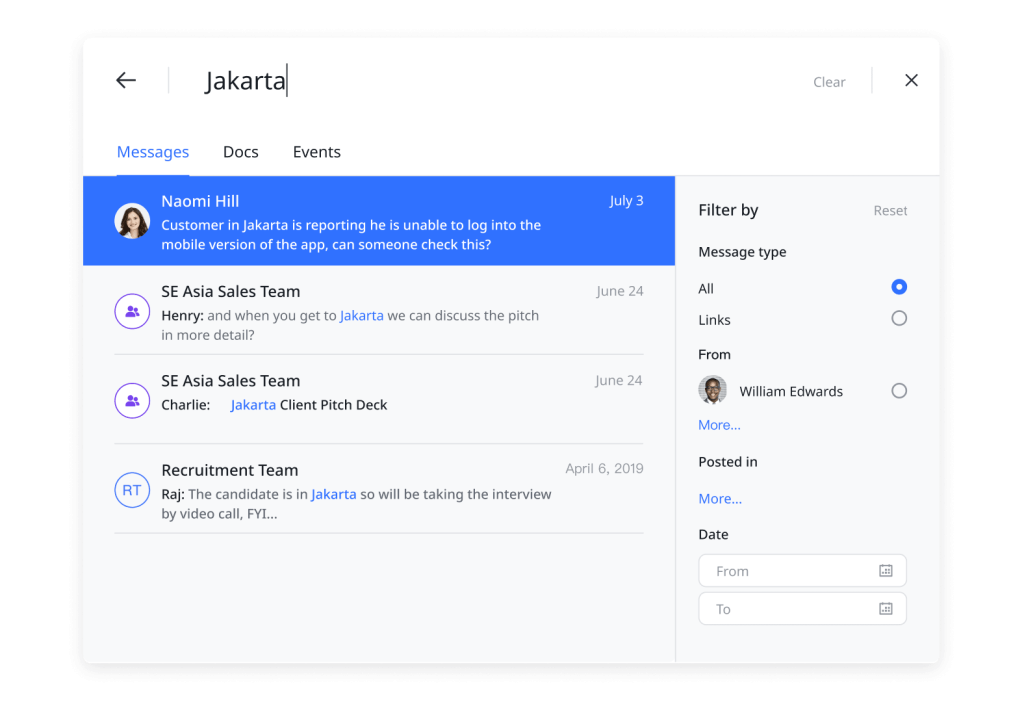Image resolution: width=1024 pixels, height=702 pixels.
Task: Click the Jakarta search input field
Action: 400,81
